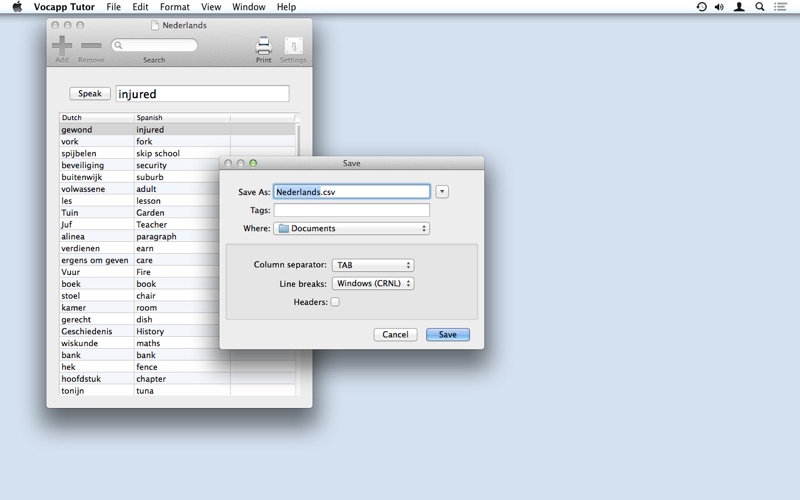Click the volume icon in menu bar
Image resolution: width=800 pixels, height=500 pixels.
coord(719,7)
